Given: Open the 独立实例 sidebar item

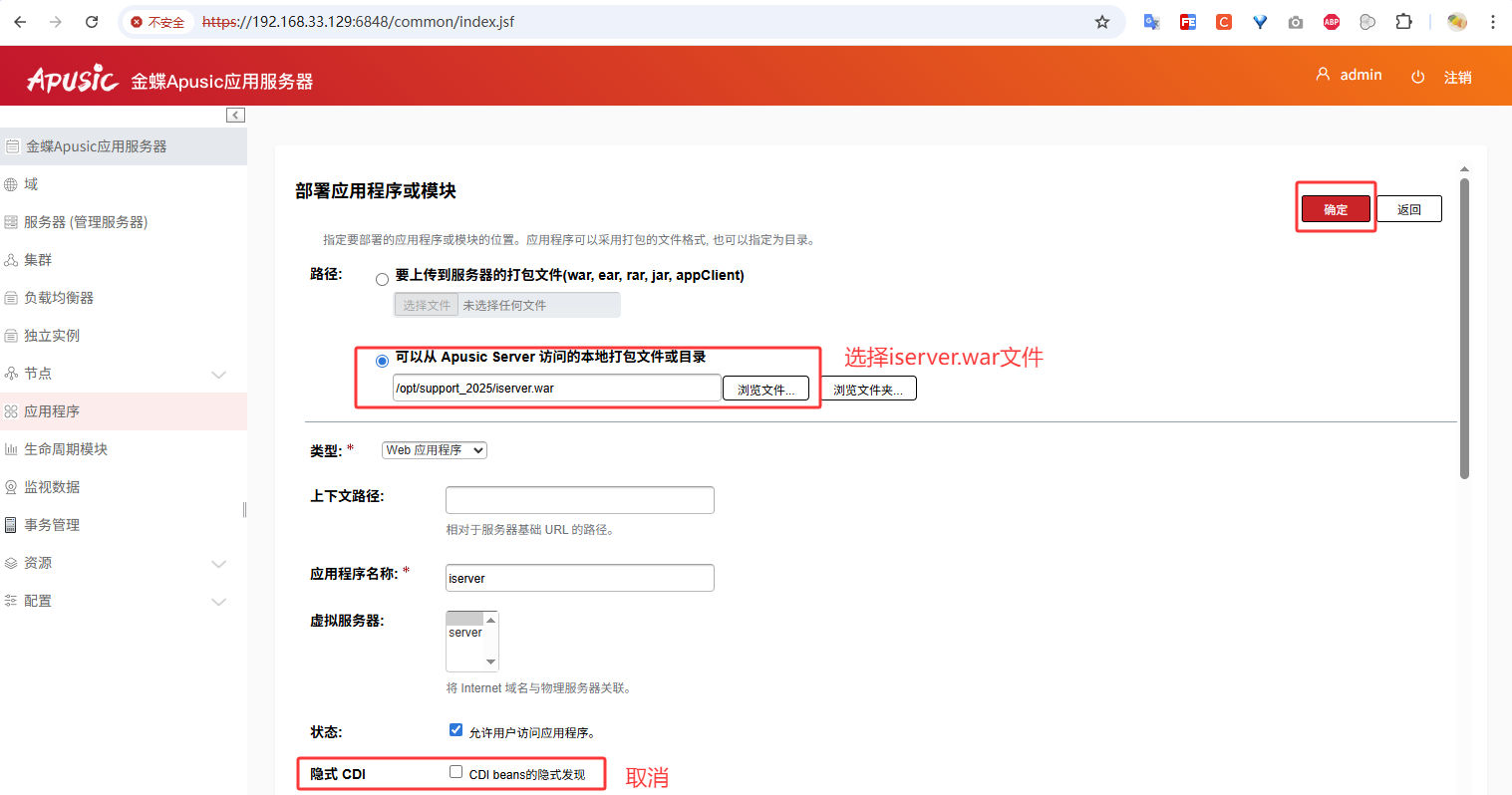Looking at the screenshot, I should (124, 336).
